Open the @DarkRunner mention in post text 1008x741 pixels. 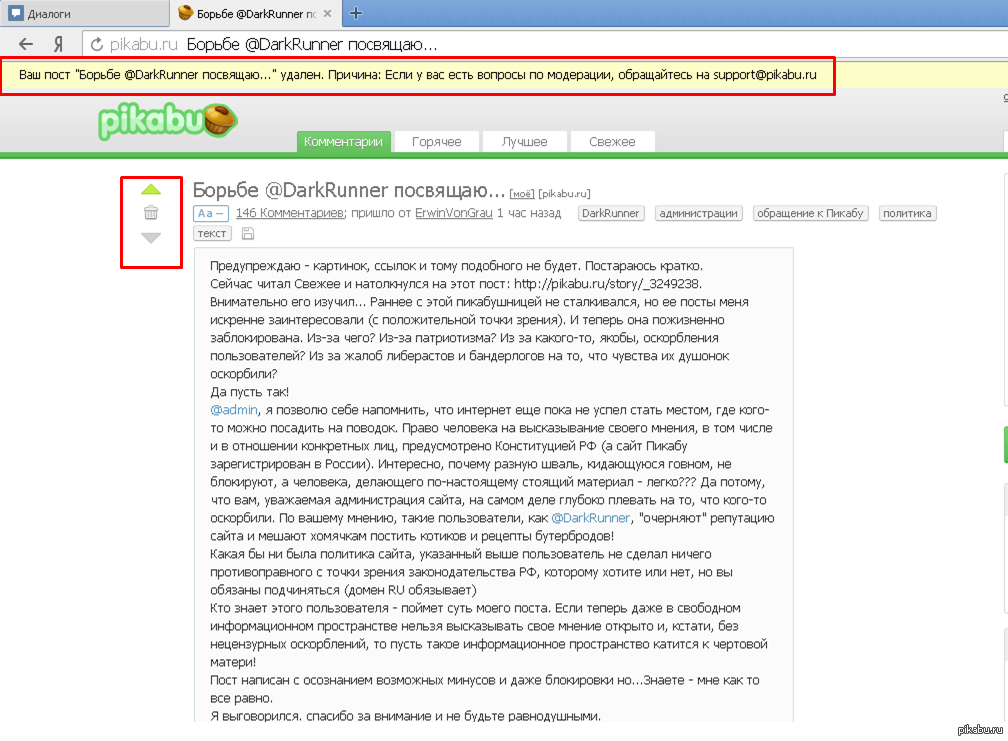click(591, 518)
